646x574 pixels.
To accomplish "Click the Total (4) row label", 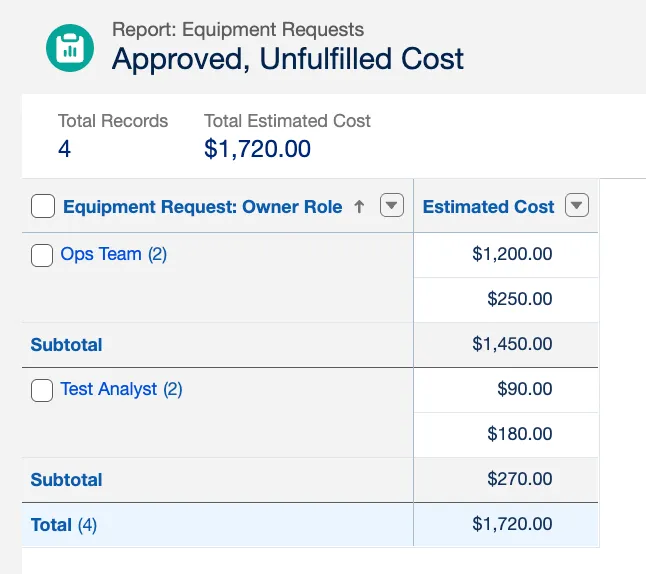I will point(64,525).
